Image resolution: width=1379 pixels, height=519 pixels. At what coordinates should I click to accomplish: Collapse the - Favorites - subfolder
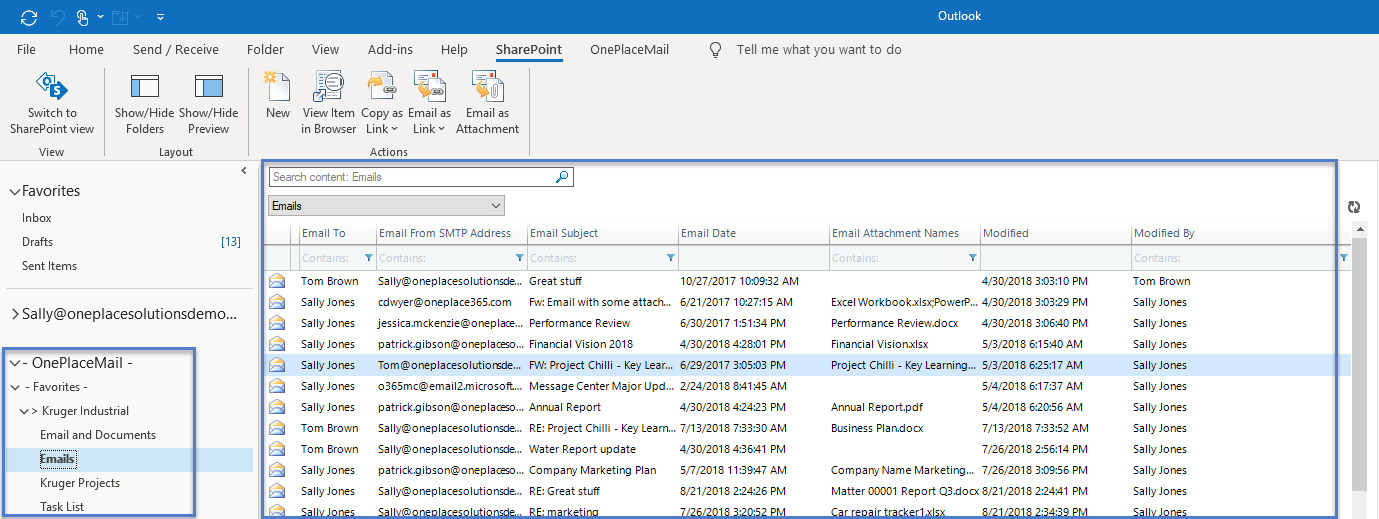(x=14, y=387)
